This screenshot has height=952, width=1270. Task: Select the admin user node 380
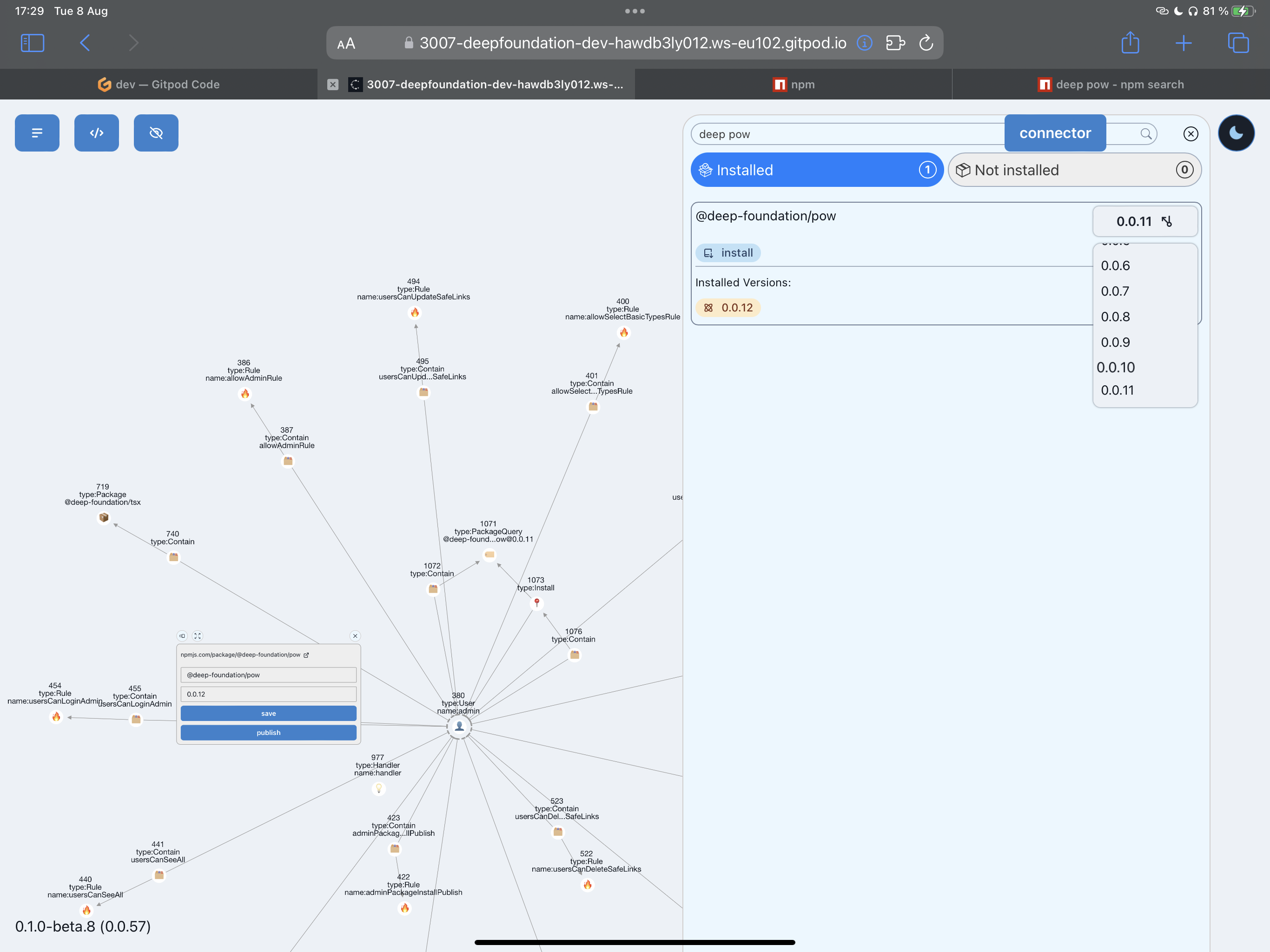459,727
